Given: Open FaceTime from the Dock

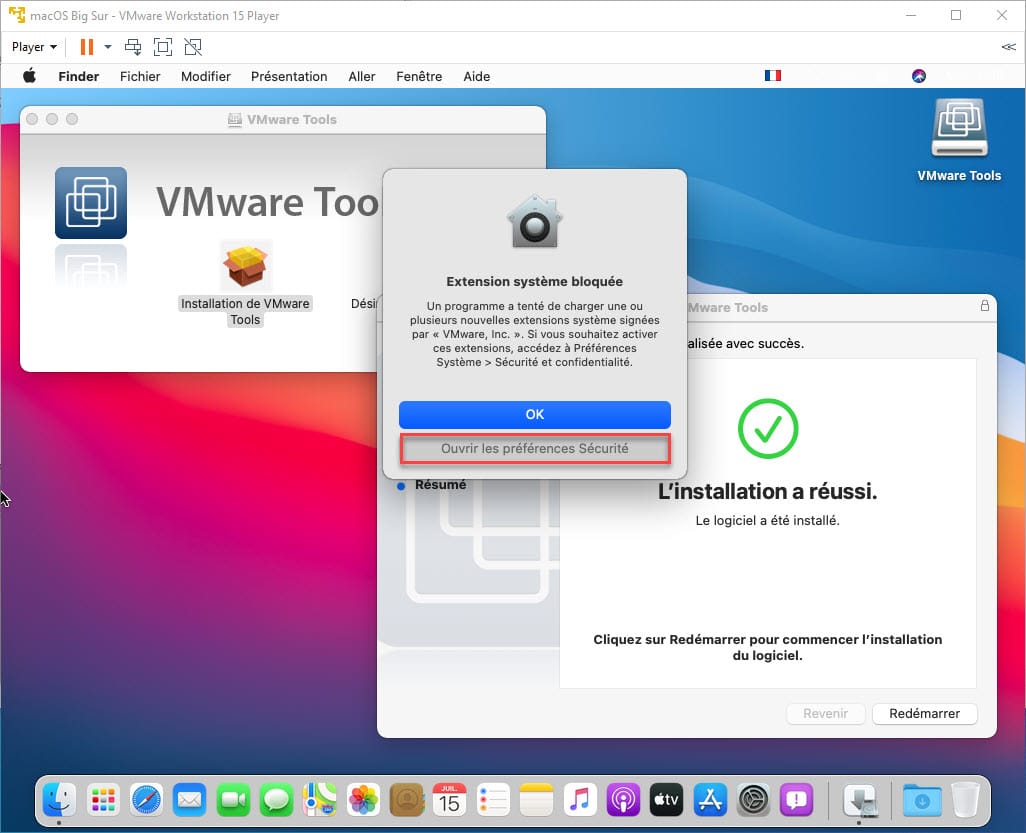Looking at the screenshot, I should pyautogui.click(x=233, y=800).
